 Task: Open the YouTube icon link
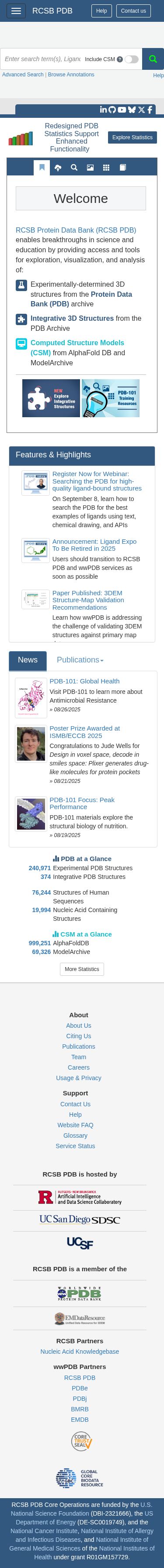click(x=122, y=110)
